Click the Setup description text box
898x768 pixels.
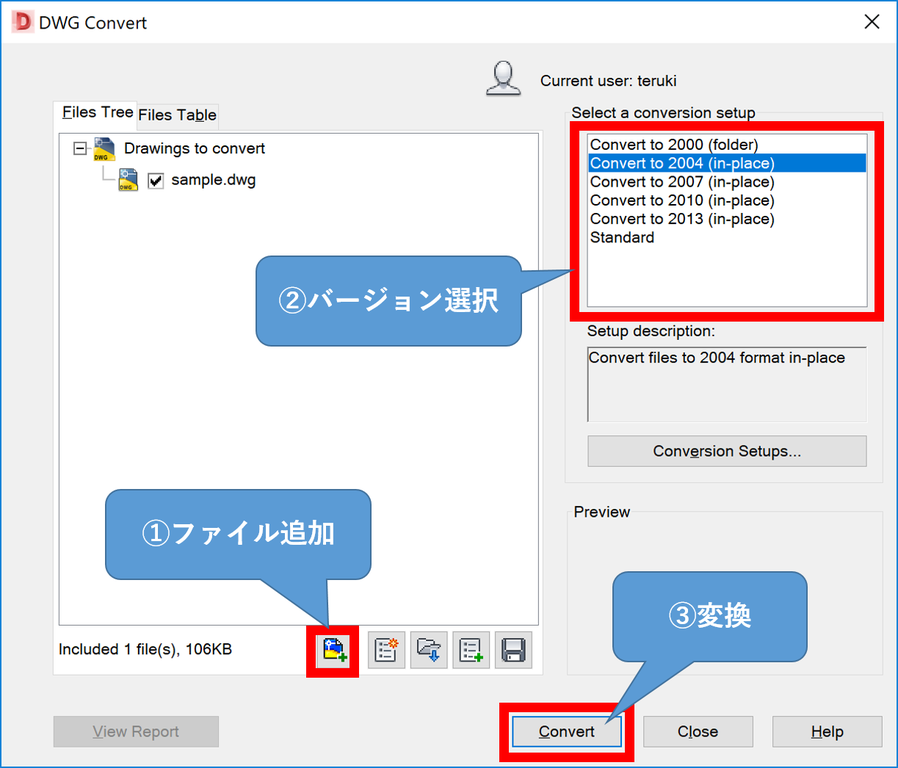[727, 384]
